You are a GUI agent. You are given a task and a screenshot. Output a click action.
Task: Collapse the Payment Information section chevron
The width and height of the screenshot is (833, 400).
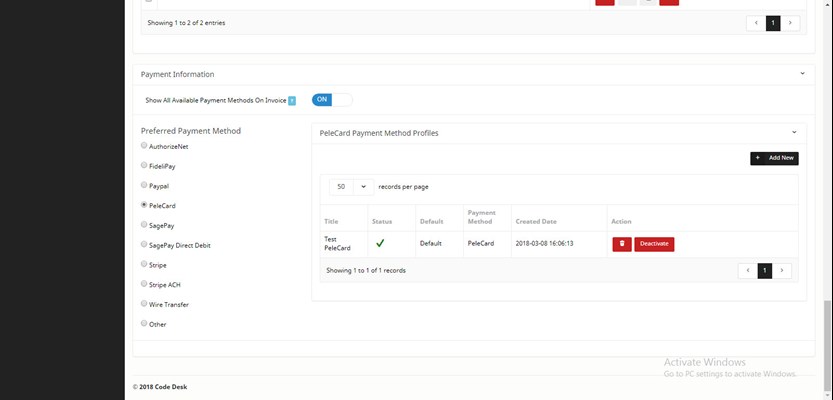pyautogui.click(x=802, y=74)
